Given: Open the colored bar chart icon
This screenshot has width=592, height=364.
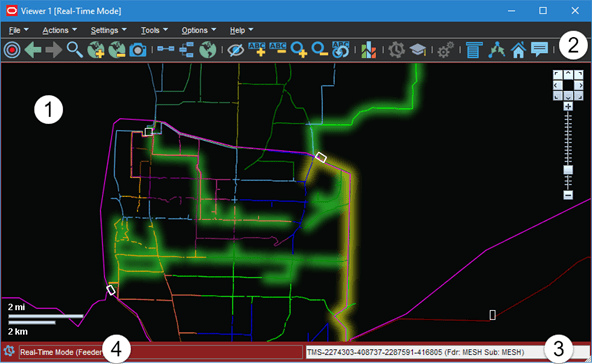Looking at the screenshot, I should click(x=368, y=50).
